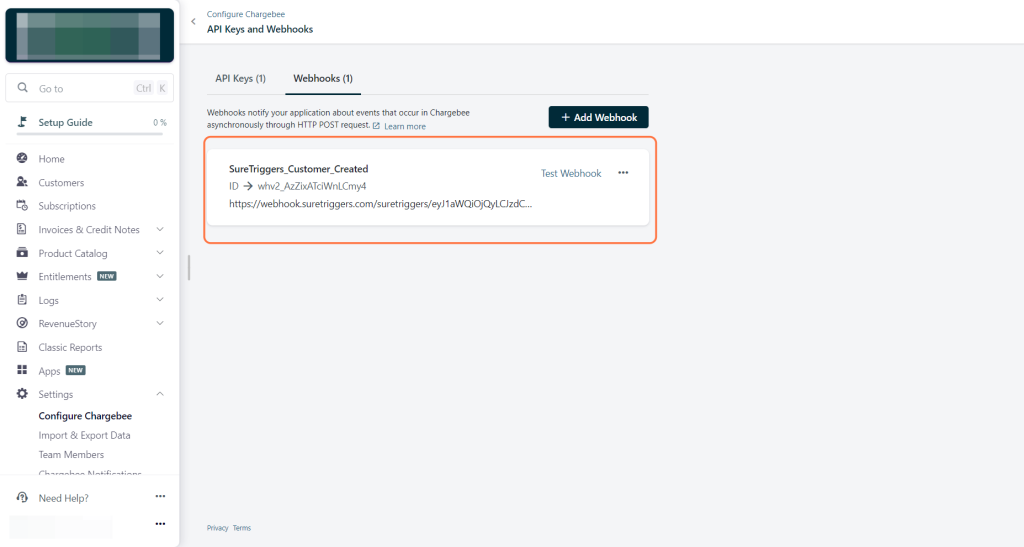Collapse the Settings section

[x=160, y=394]
